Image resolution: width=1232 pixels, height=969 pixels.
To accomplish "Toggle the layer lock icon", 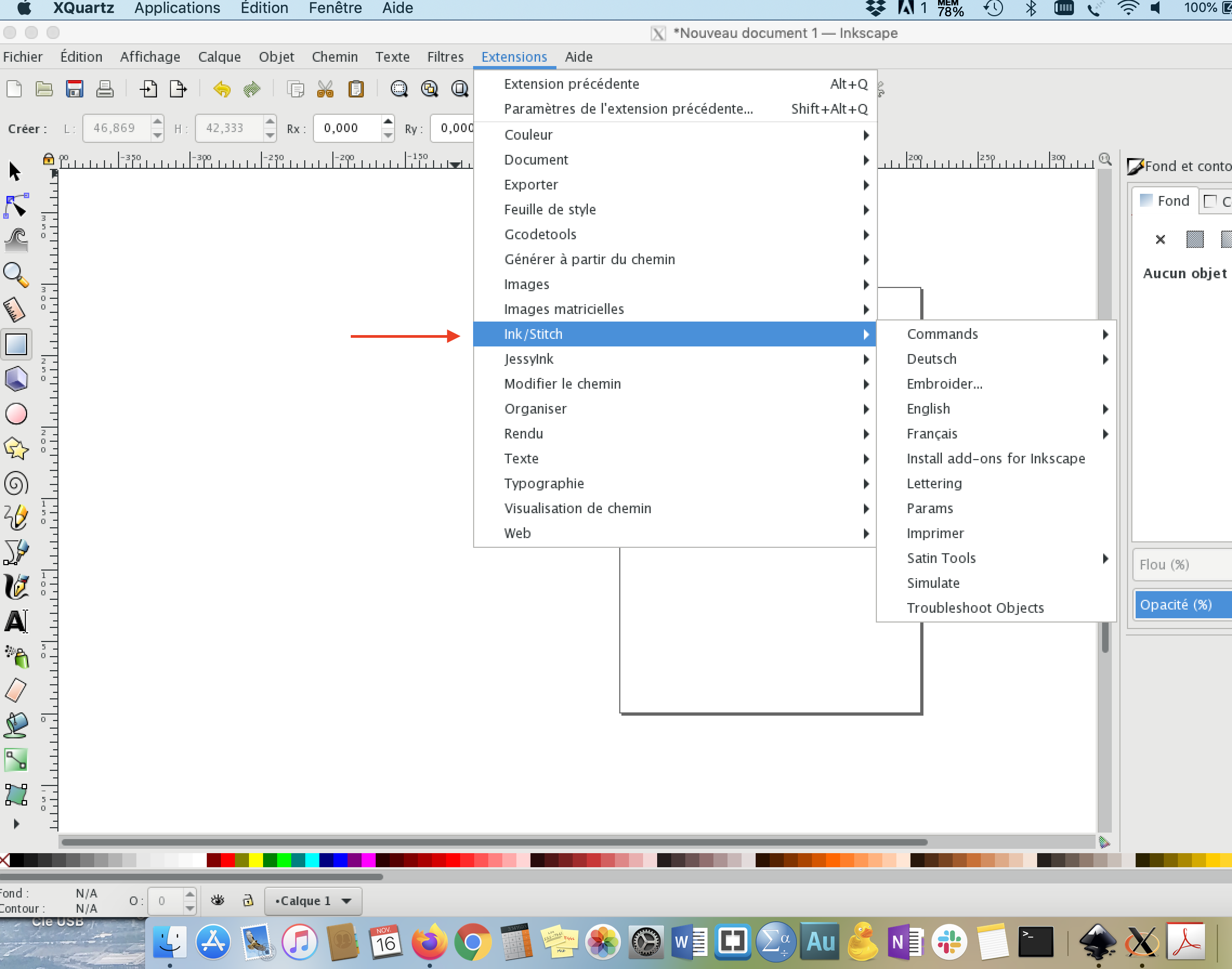I will coord(248,900).
